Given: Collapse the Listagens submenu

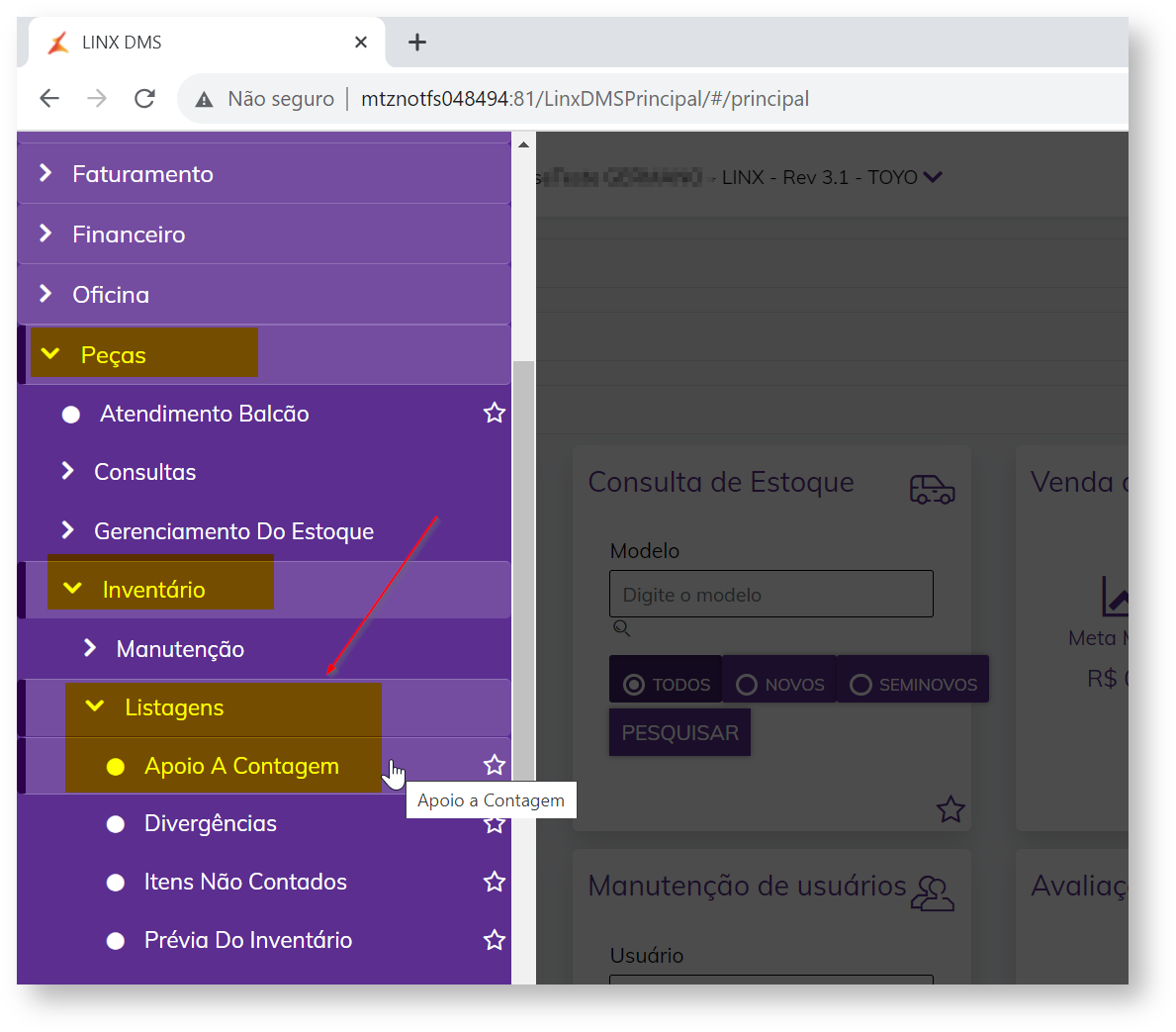Looking at the screenshot, I should point(264,707).
